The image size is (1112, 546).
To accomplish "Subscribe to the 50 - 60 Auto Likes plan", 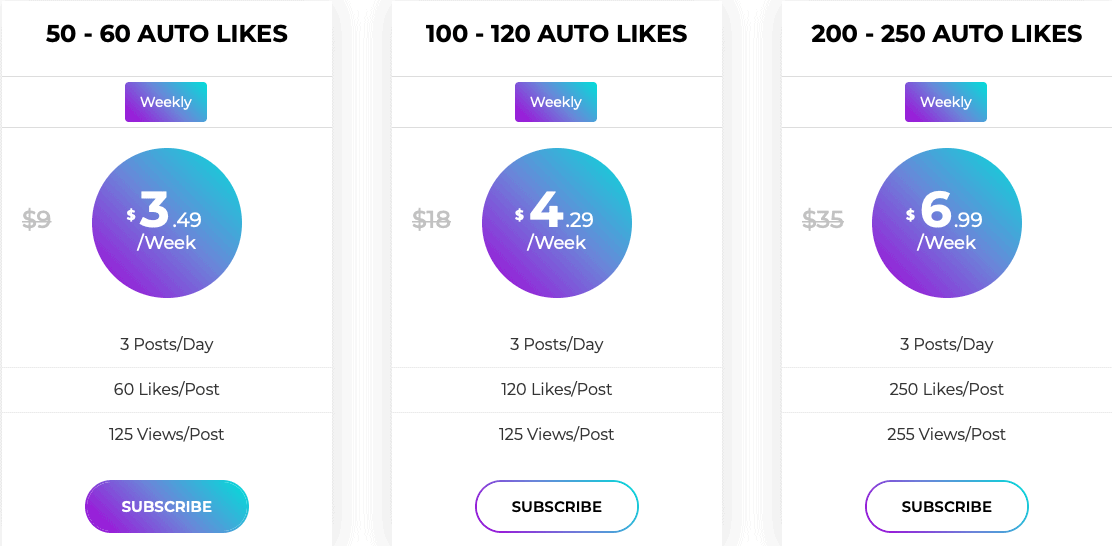I will coord(167,506).
